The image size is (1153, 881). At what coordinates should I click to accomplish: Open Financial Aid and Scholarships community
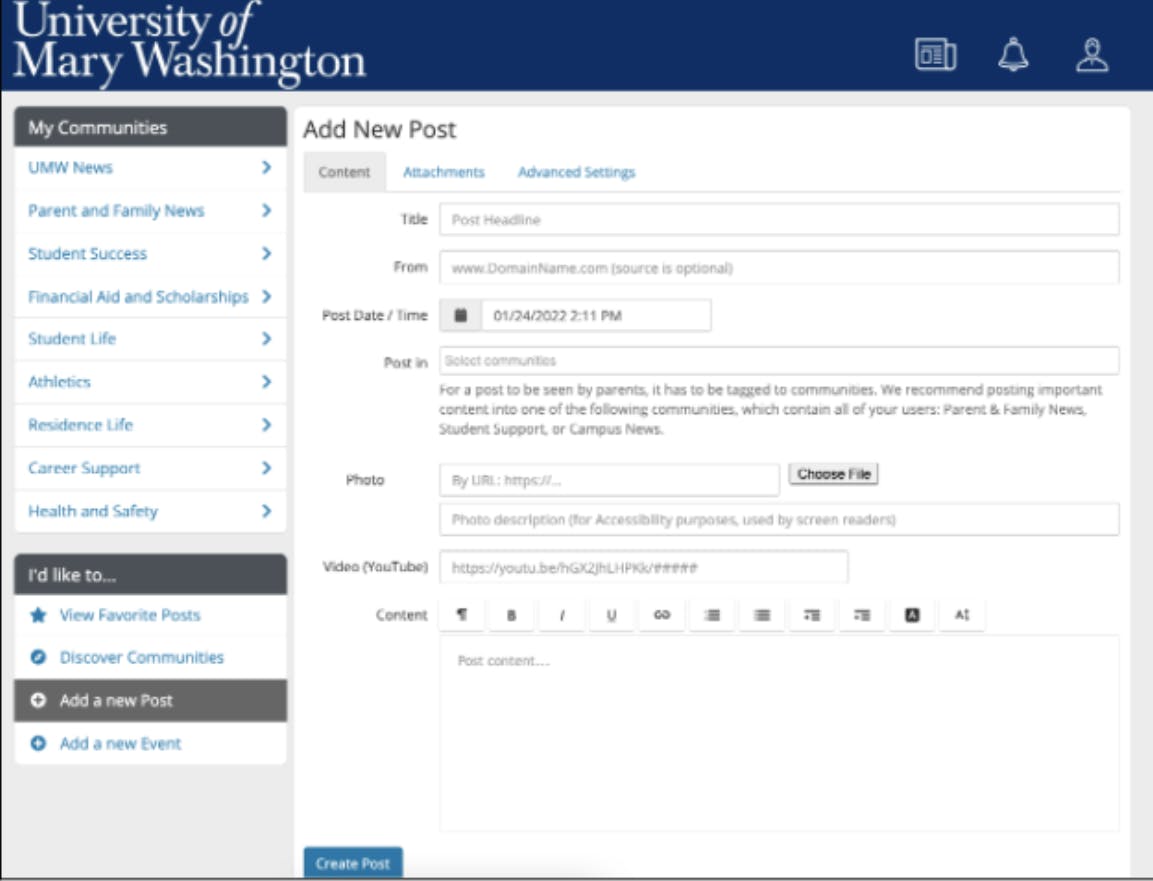click(x=138, y=296)
